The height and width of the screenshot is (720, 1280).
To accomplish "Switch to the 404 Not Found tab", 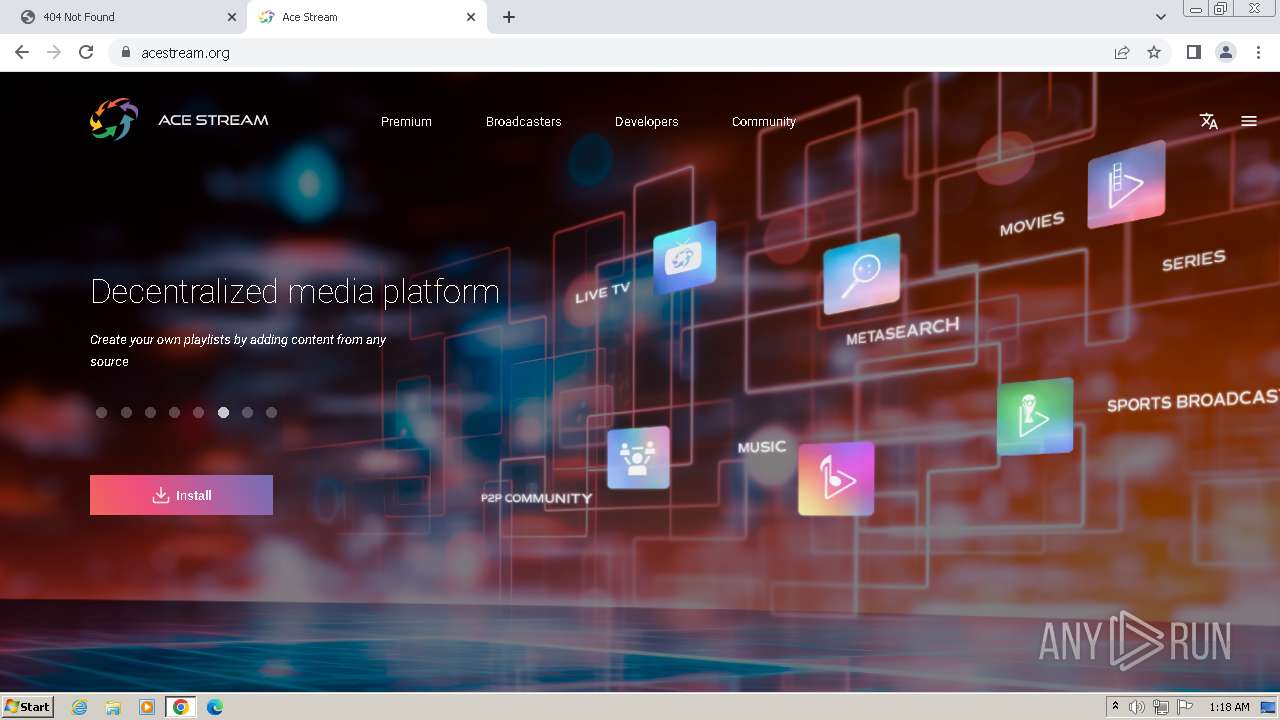I will tap(125, 17).
